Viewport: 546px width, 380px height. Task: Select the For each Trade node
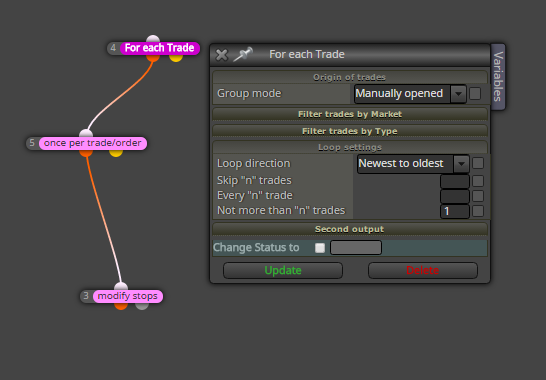[x=159, y=48]
